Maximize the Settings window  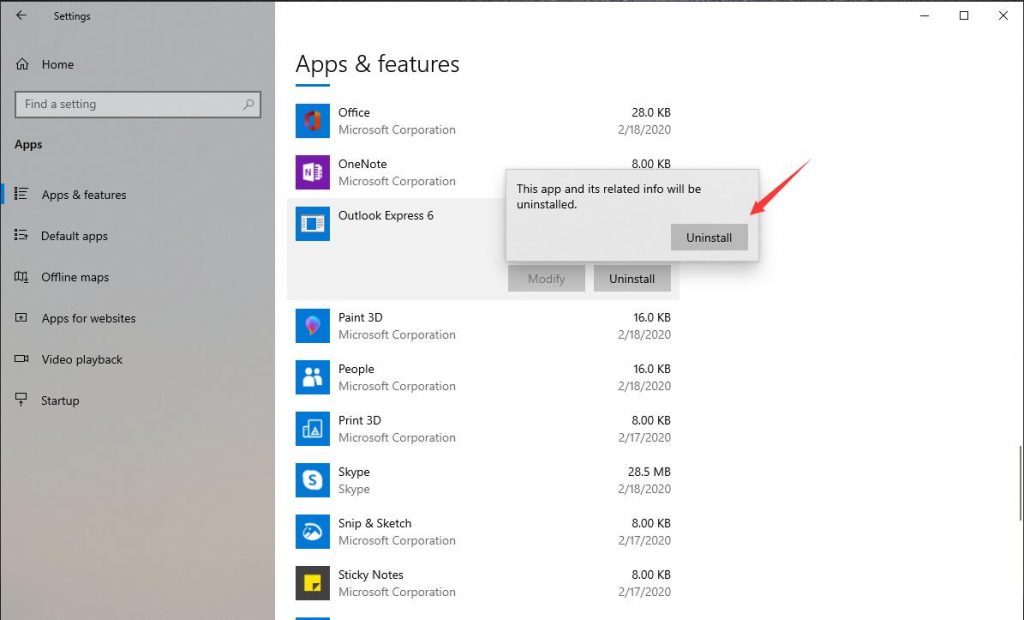[x=964, y=16]
